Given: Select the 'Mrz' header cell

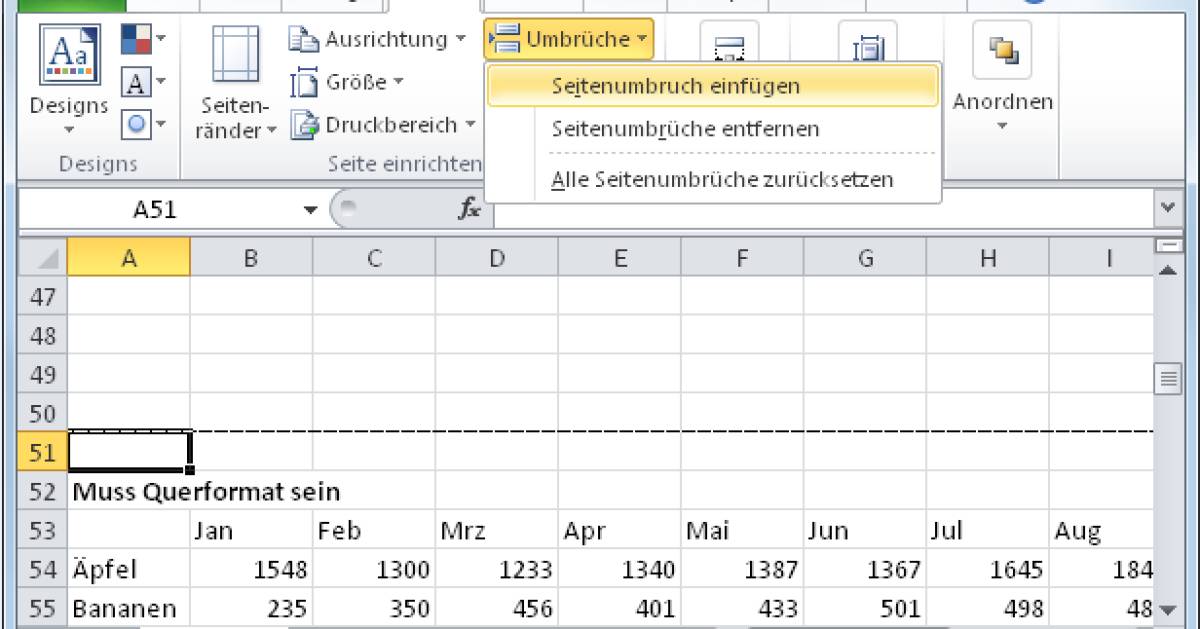Looking at the screenshot, I should point(496,531).
